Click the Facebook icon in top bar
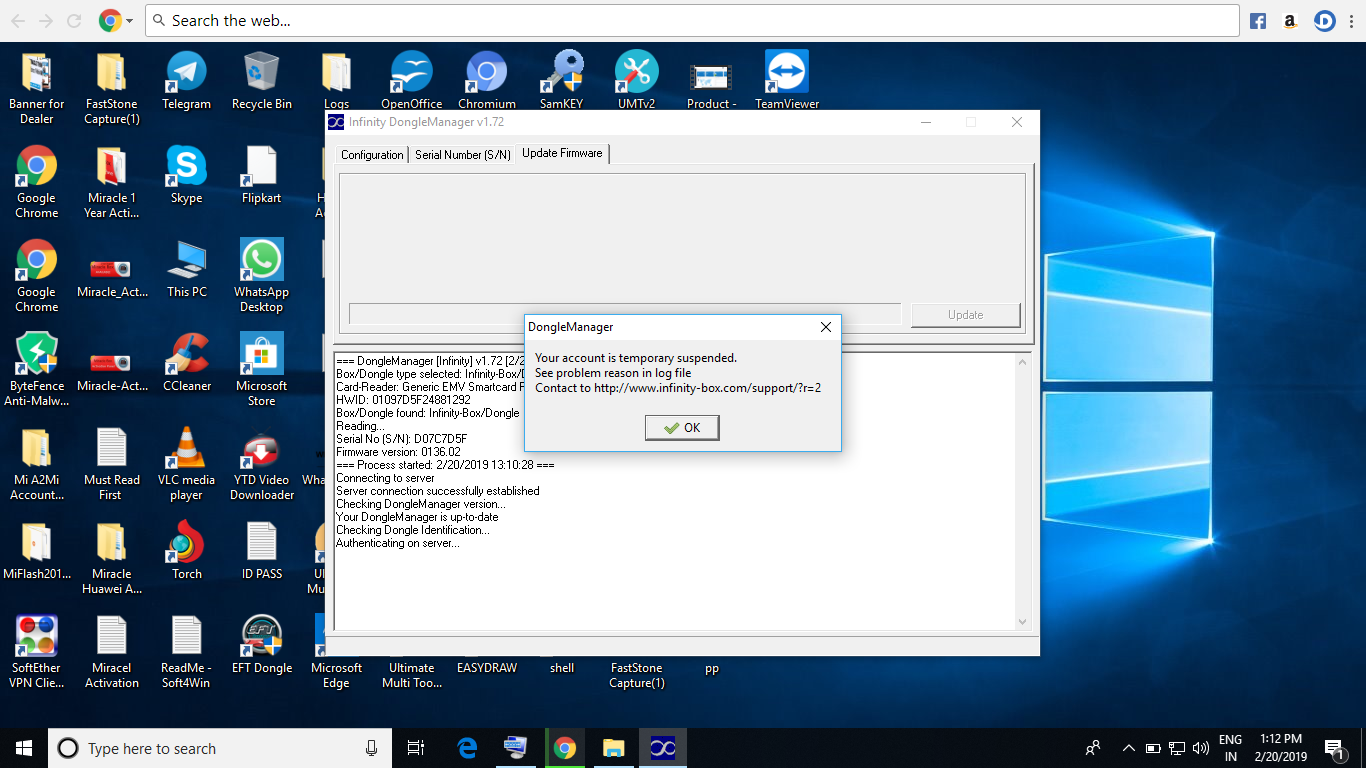This screenshot has width=1366, height=768. point(1258,20)
